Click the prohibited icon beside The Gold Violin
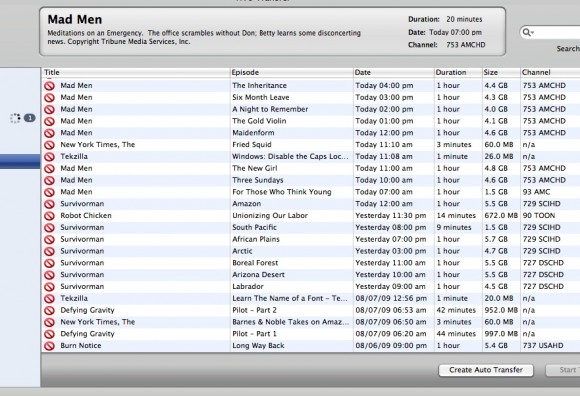580x396 pixels. pos(50,121)
